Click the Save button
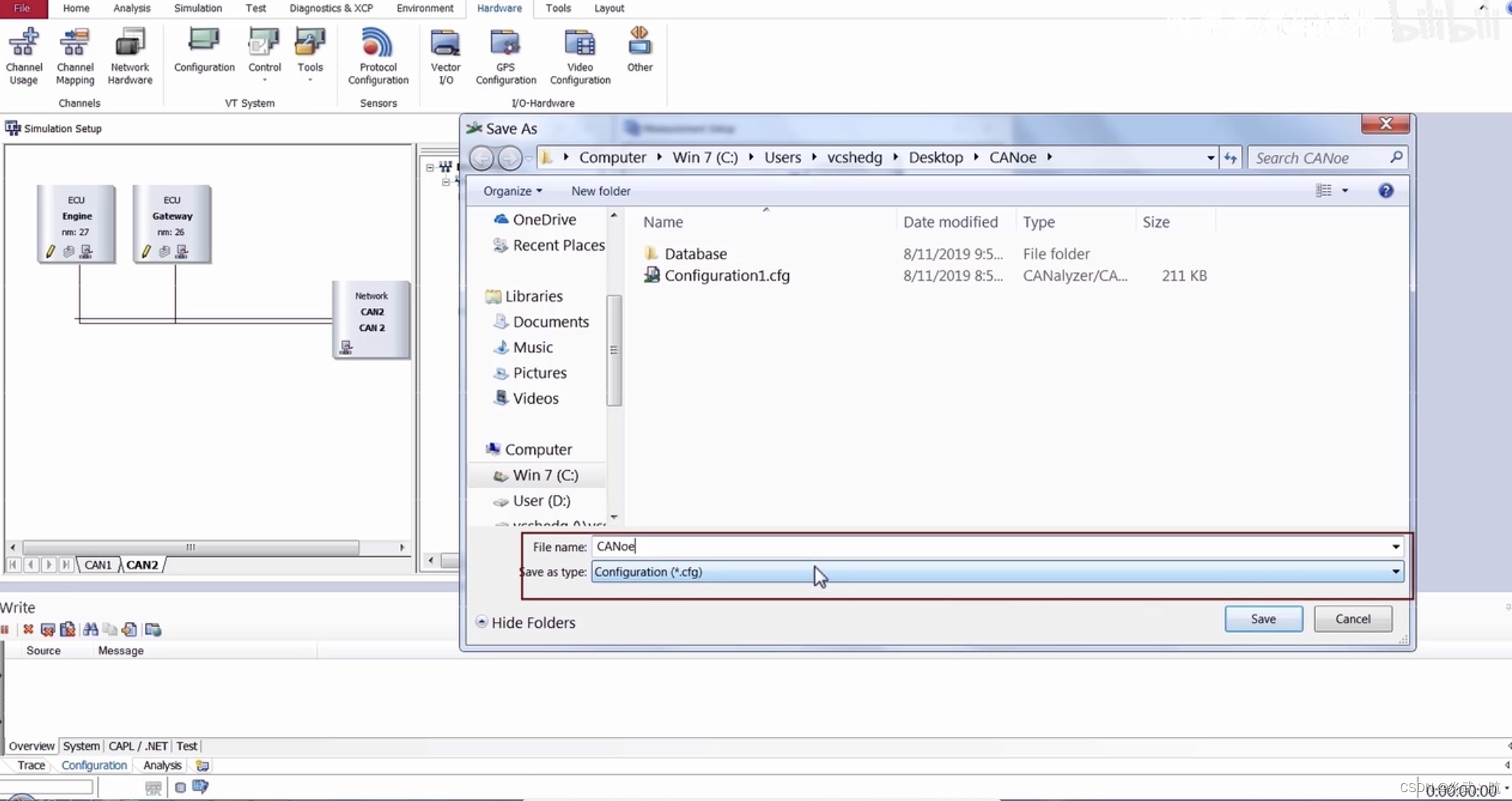 tap(1262, 619)
